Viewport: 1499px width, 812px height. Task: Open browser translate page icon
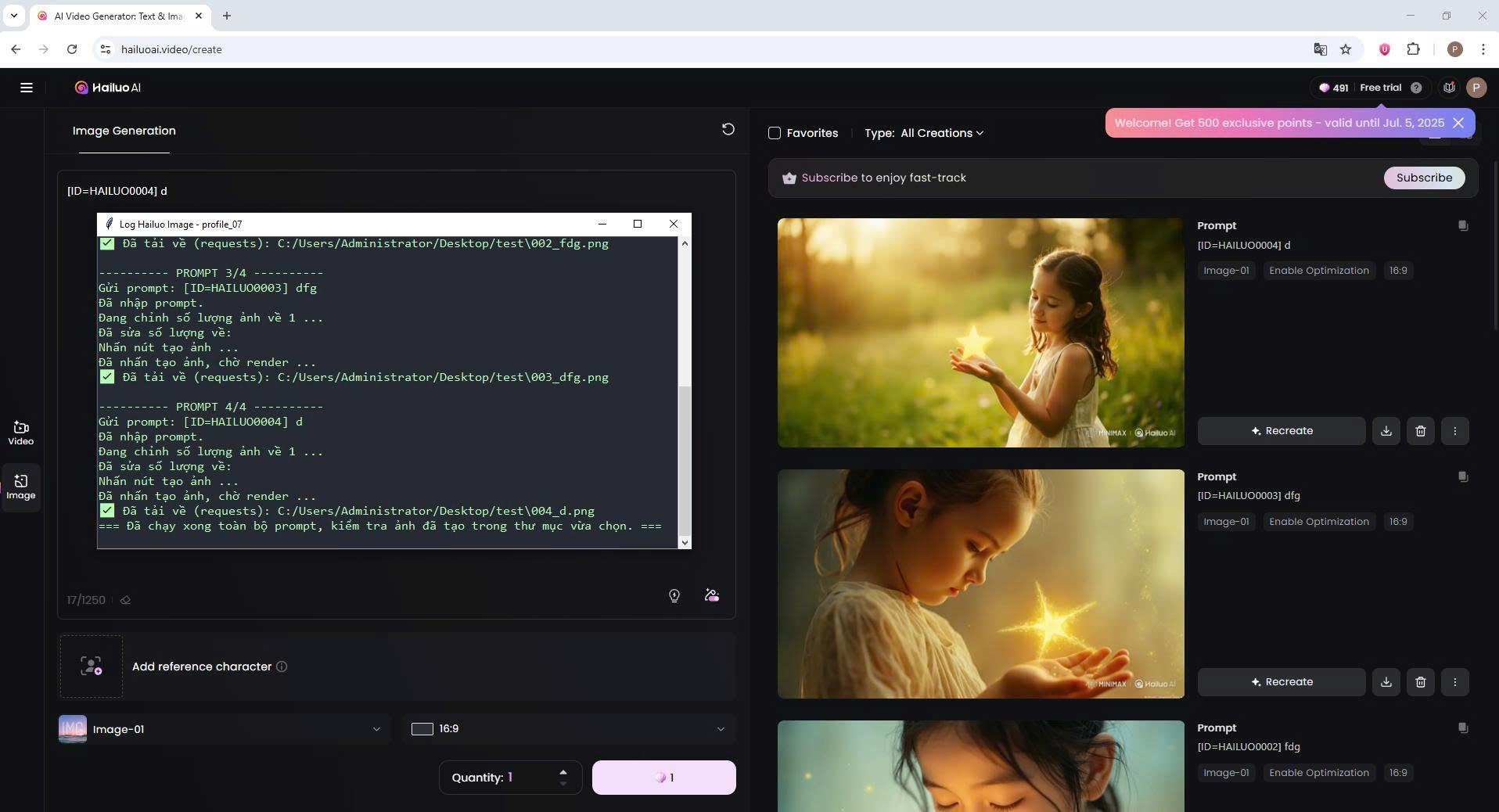pyautogui.click(x=1321, y=49)
